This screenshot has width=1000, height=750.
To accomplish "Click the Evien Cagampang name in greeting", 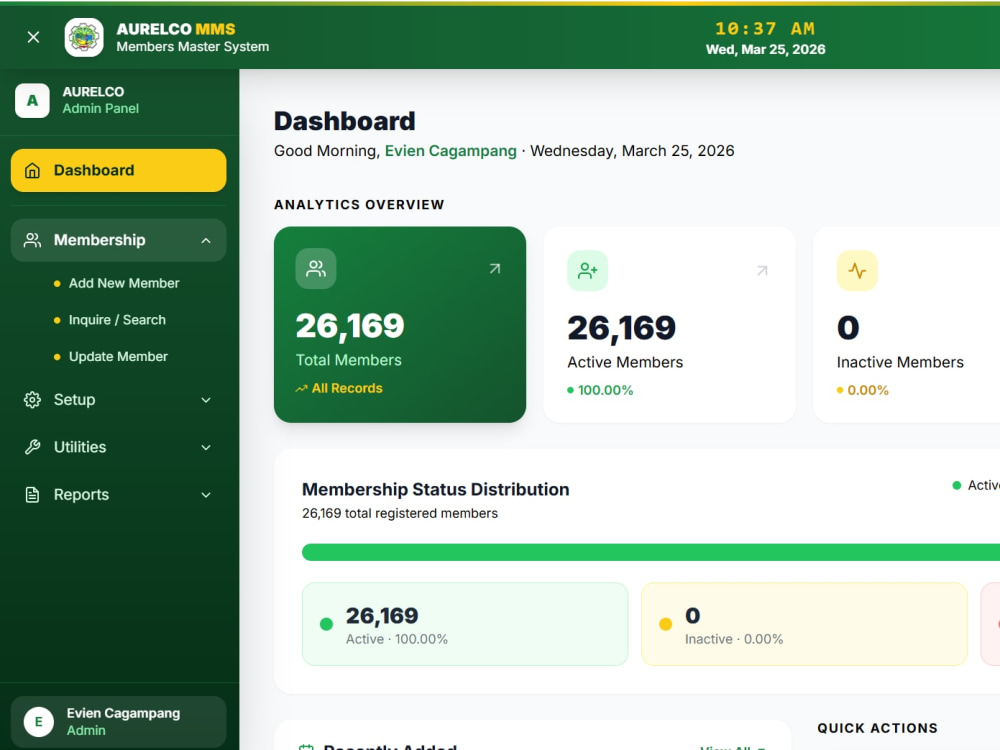I will (451, 151).
